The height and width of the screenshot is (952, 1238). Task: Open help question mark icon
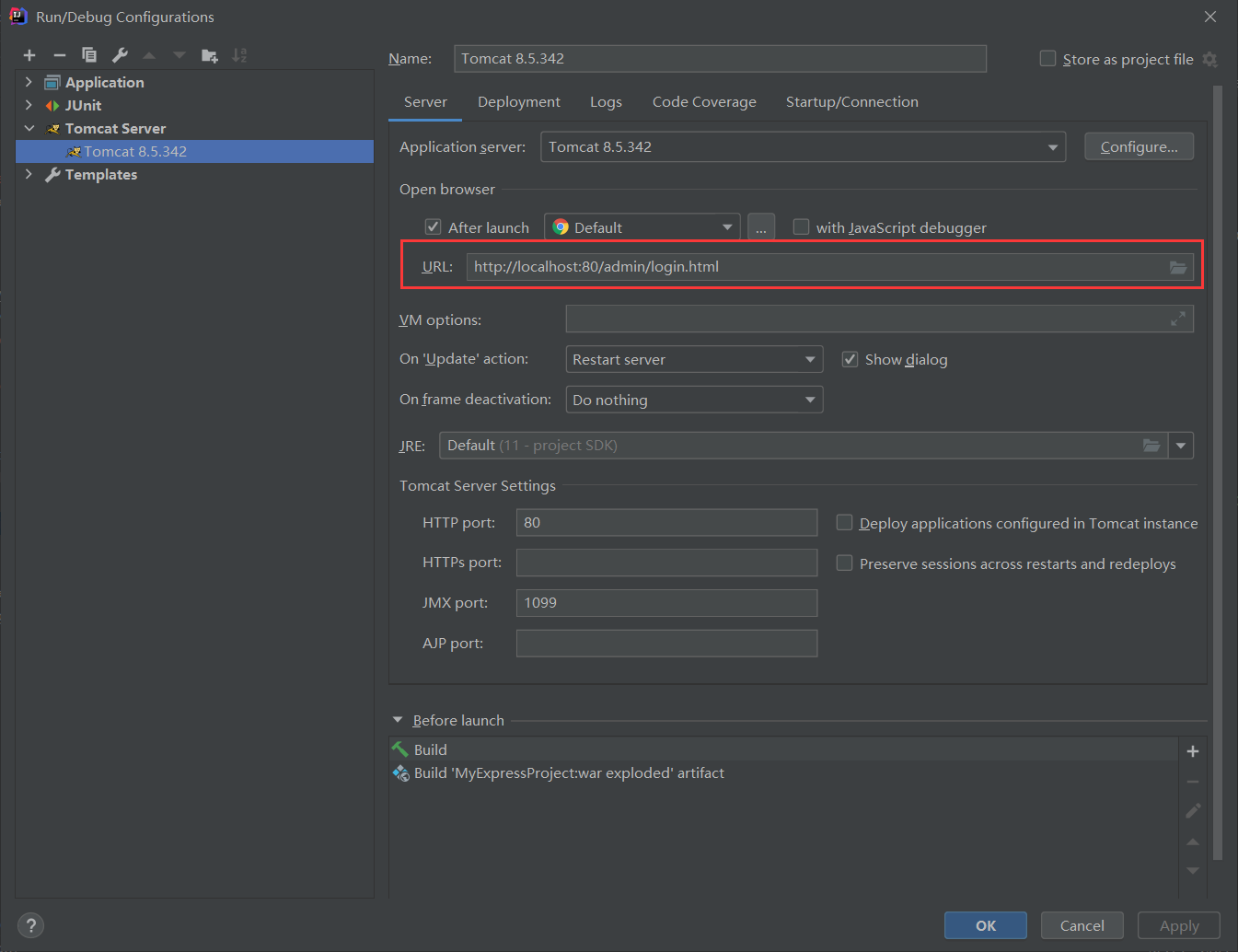pos(30,925)
